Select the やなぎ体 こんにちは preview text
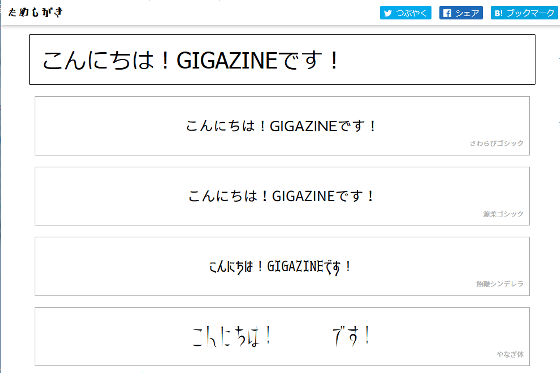Screen dimensions: 560x373 tap(232, 336)
